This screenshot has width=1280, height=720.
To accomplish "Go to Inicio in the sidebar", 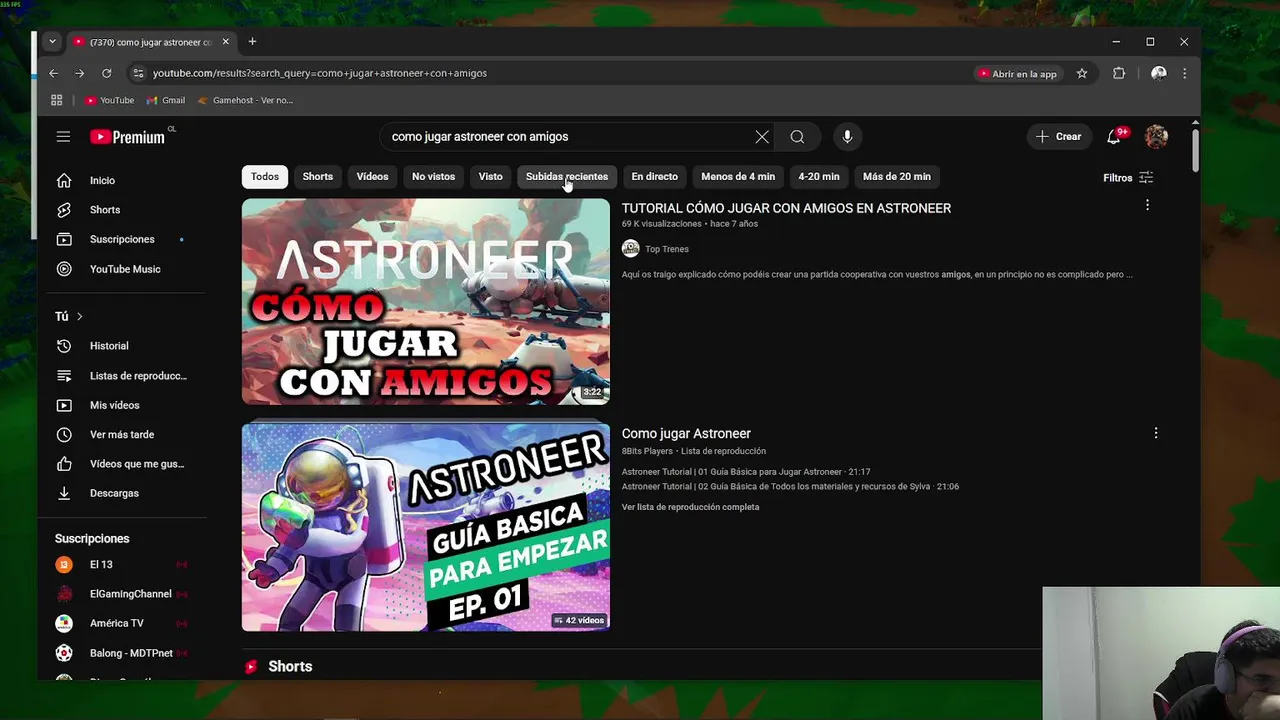I will (102, 180).
